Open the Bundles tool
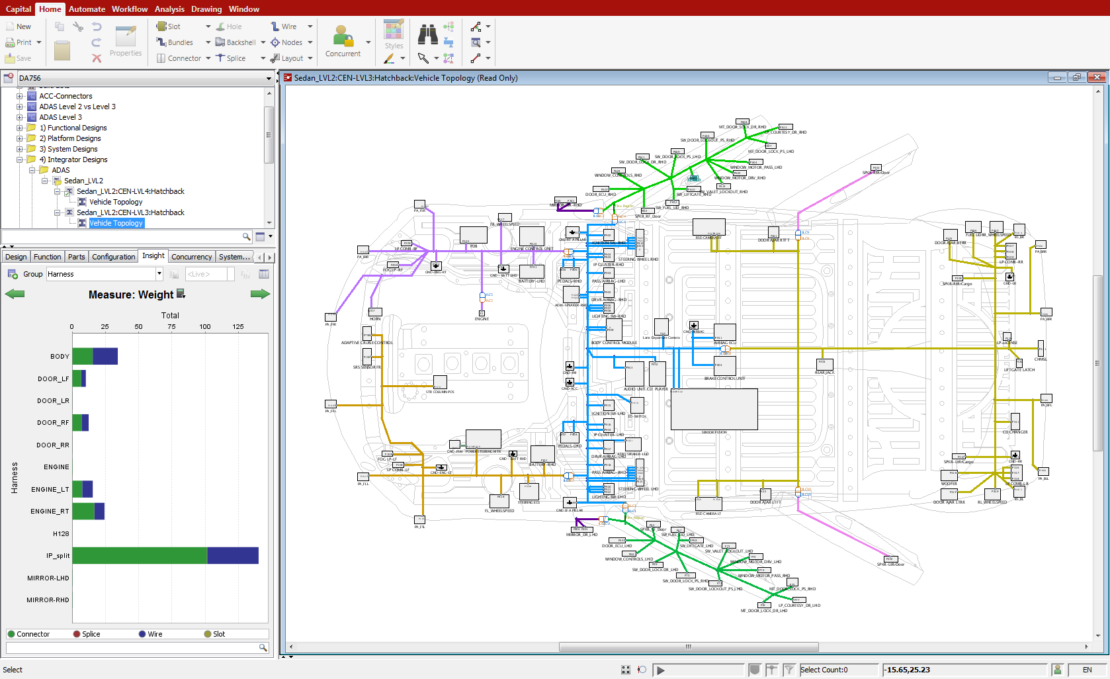Image resolution: width=1110 pixels, height=679 pixels. point(177,42)
